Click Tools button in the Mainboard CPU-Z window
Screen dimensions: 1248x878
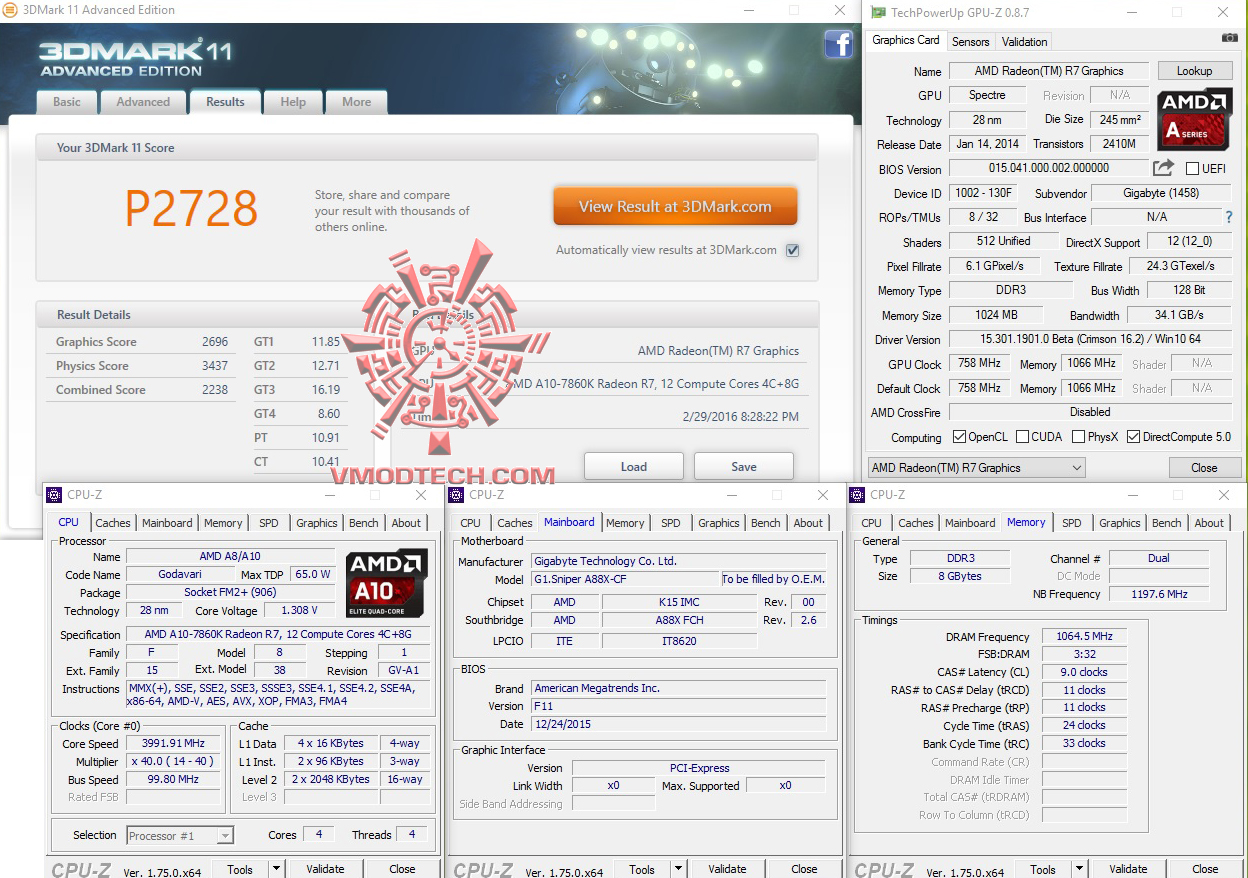pyautogui.click(x=642, y=869)
